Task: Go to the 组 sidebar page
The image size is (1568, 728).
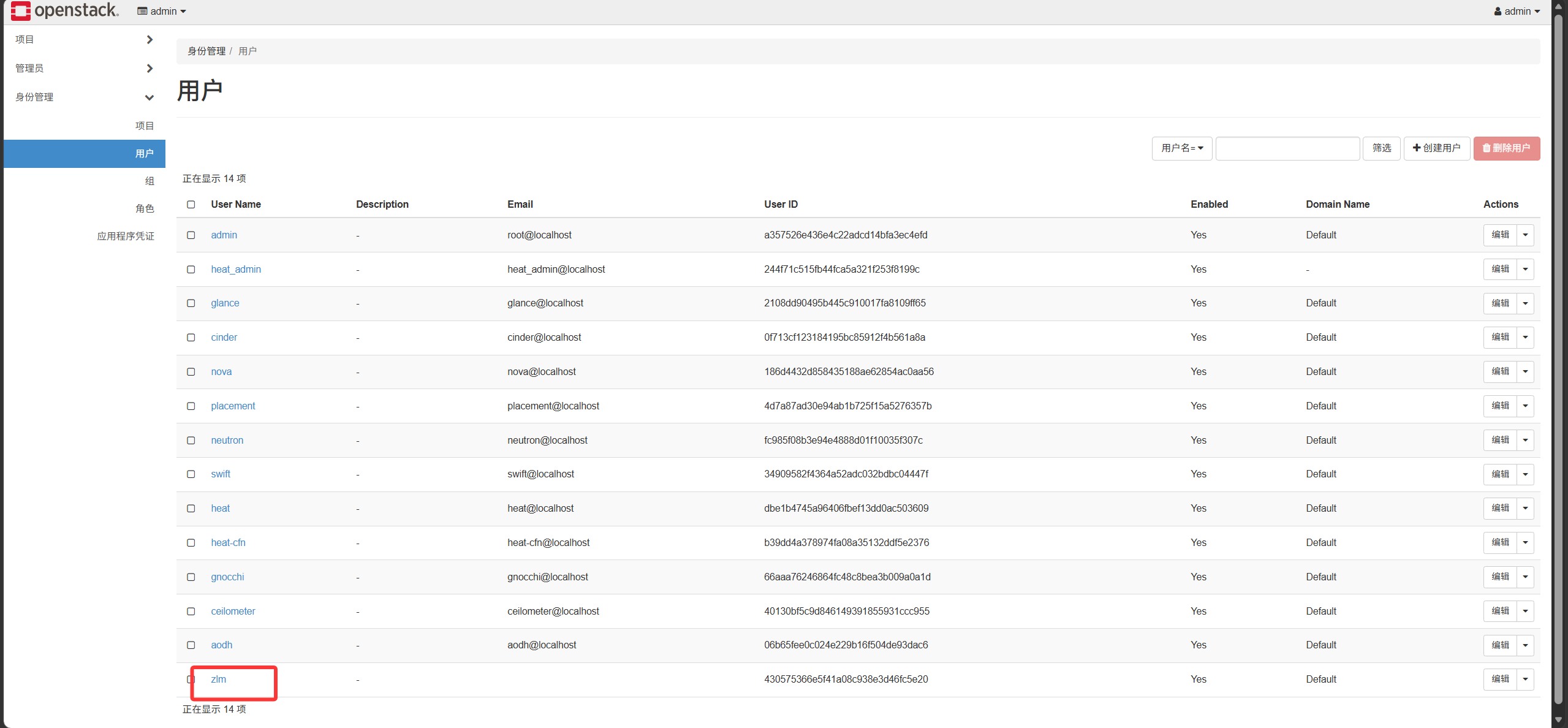Action: coord(150,181)
